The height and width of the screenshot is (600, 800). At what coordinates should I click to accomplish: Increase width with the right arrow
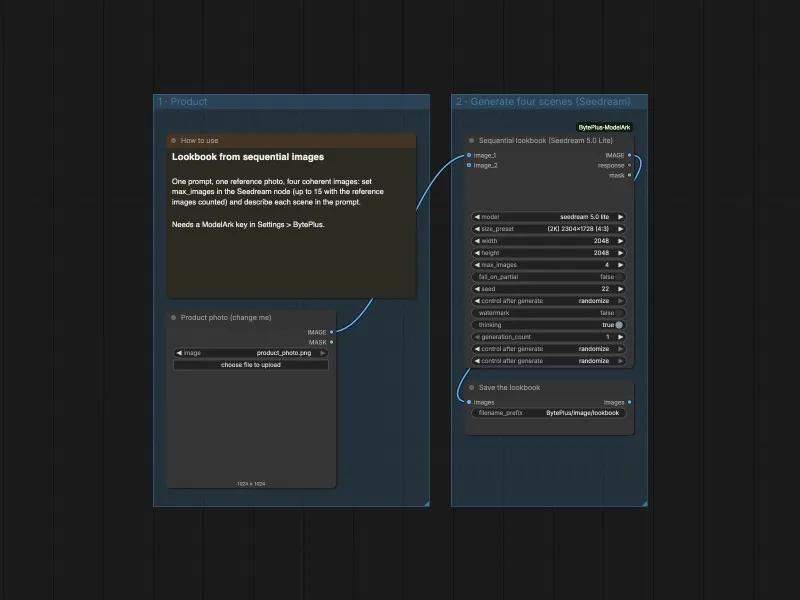click(620, 241)
